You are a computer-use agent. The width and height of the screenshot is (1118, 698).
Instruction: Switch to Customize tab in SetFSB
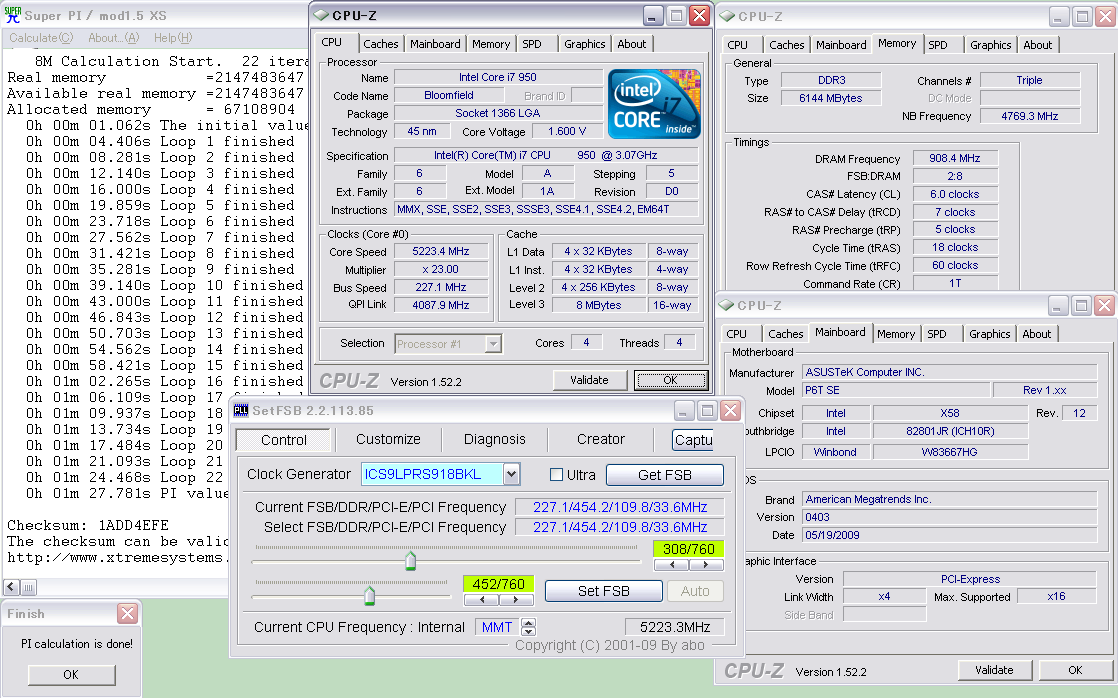pos(388,439)
